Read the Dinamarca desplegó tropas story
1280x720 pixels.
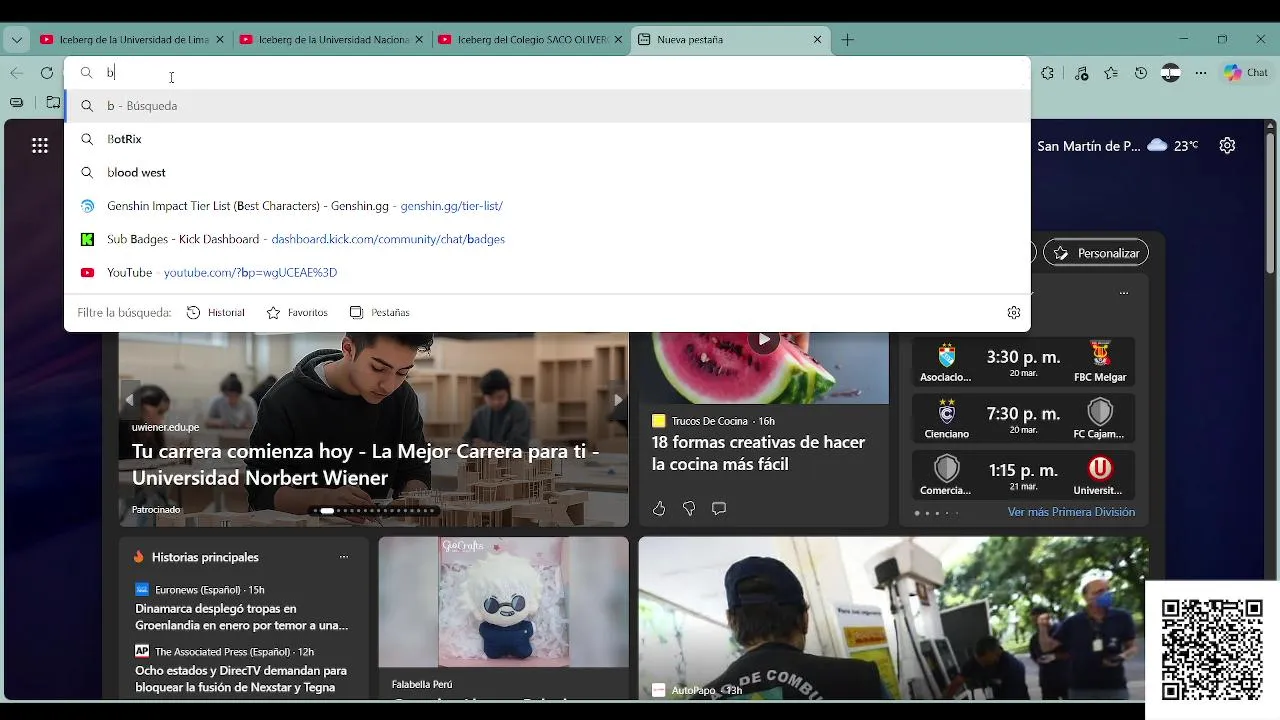point(242,617)
